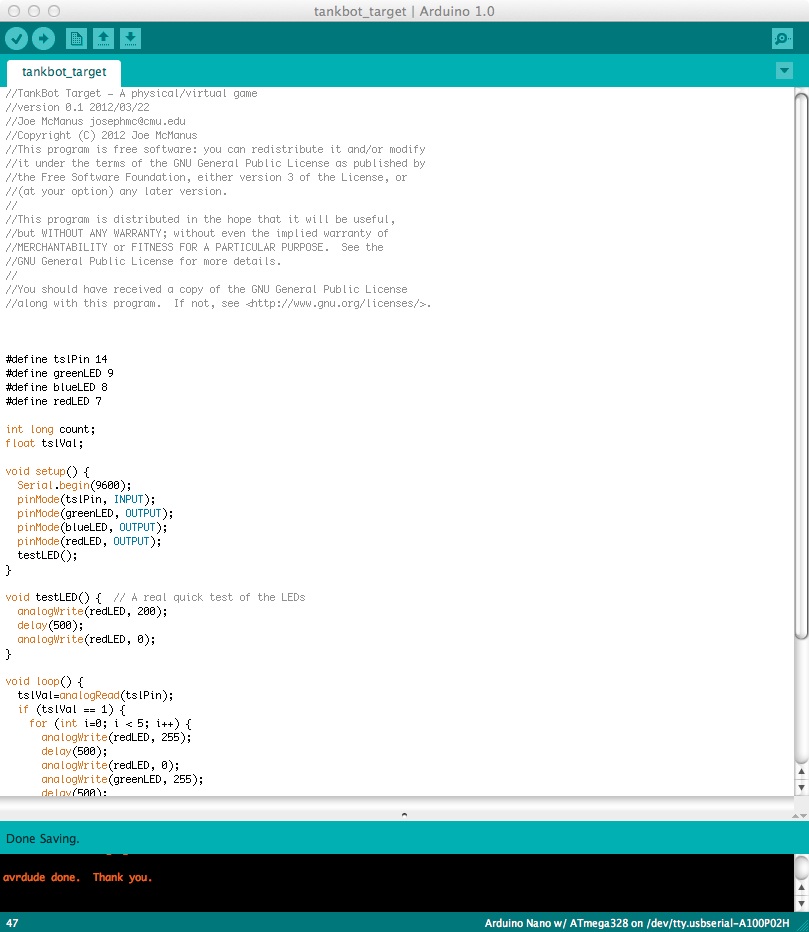Click the '//Copyright (C) 2012' comment line
809x932 pixels.
click(x=101, y=136)
